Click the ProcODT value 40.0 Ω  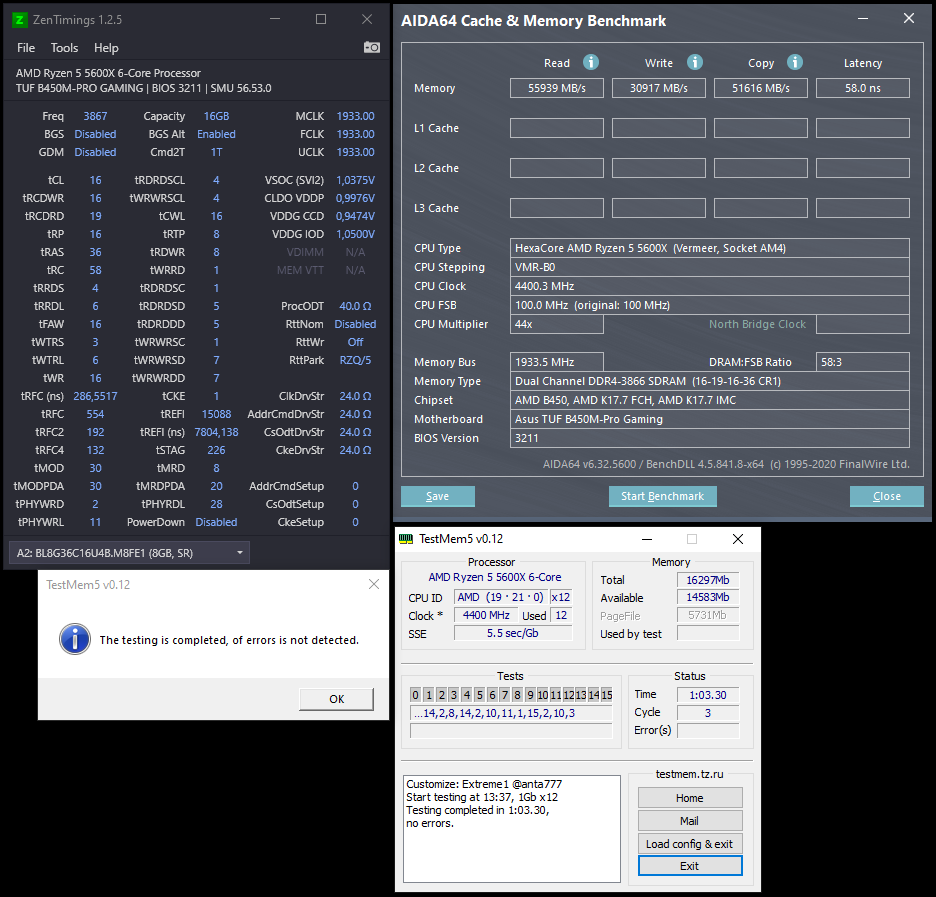355,306
